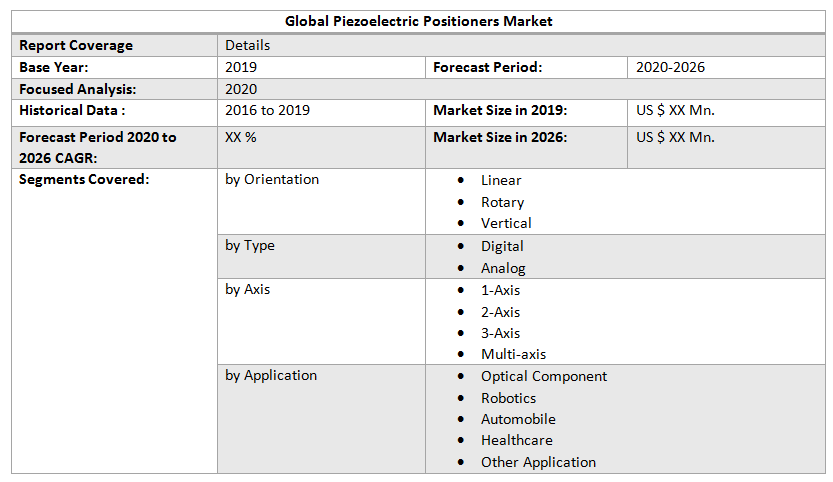Screen dimensions: 833x482
Task: Click the Multi-axis bullet item
Action: 513,354
